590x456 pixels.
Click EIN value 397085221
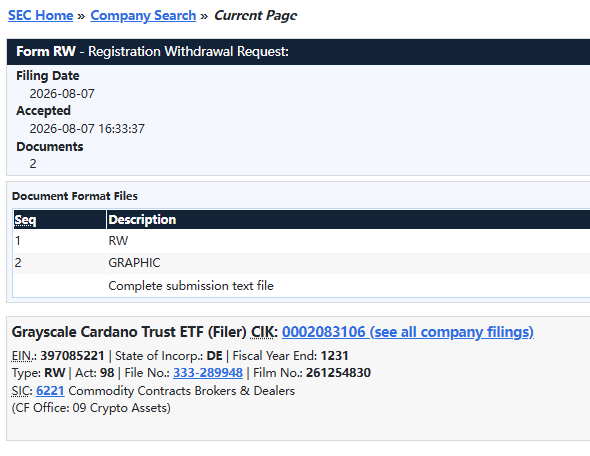click(72, 356)
